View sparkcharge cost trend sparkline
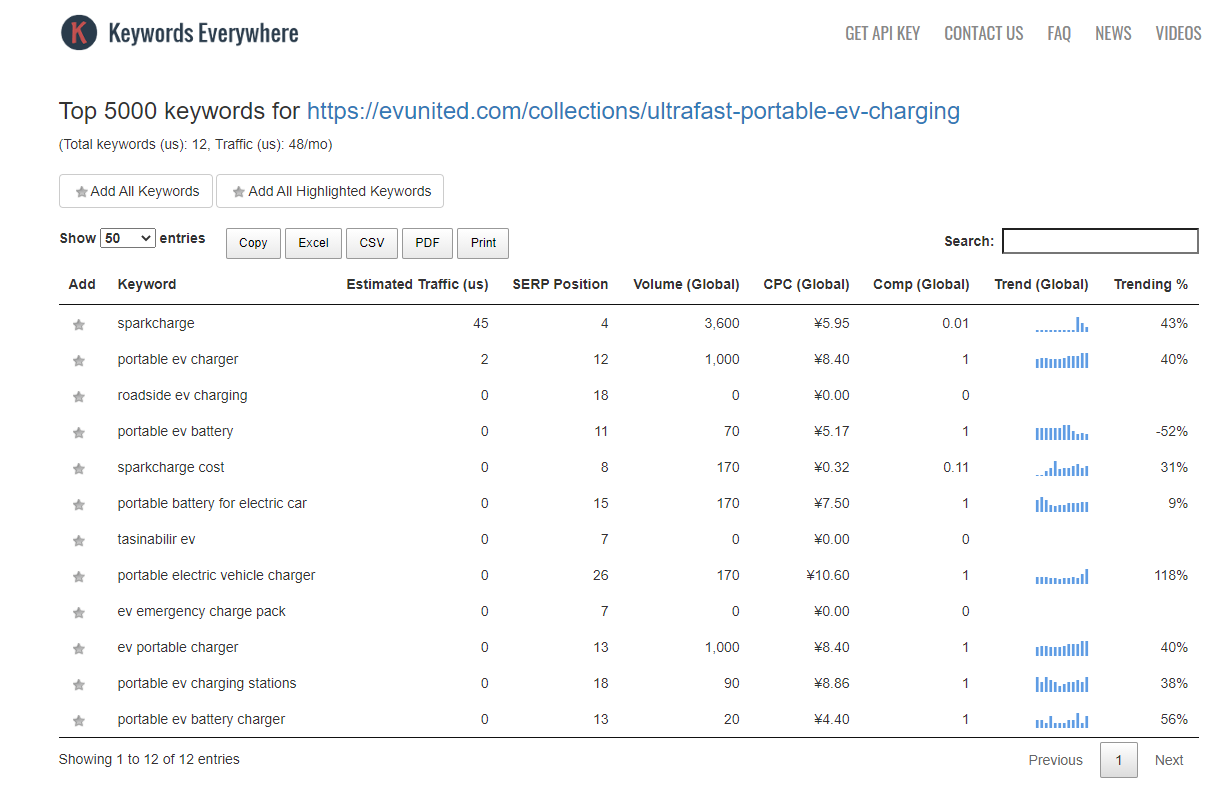 pyautogui.click(x=1062, y=468)
